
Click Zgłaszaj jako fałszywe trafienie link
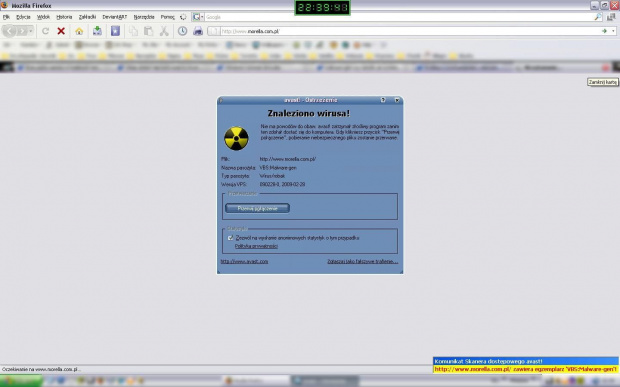click(363, 261)
